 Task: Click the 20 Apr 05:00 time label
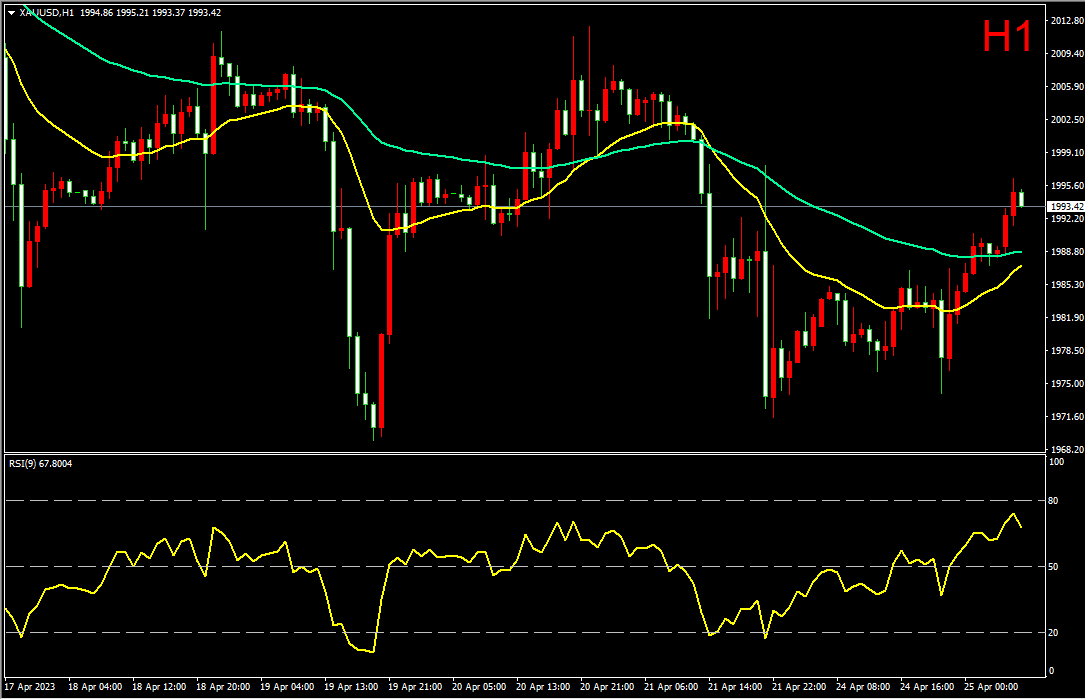point(479,687)
